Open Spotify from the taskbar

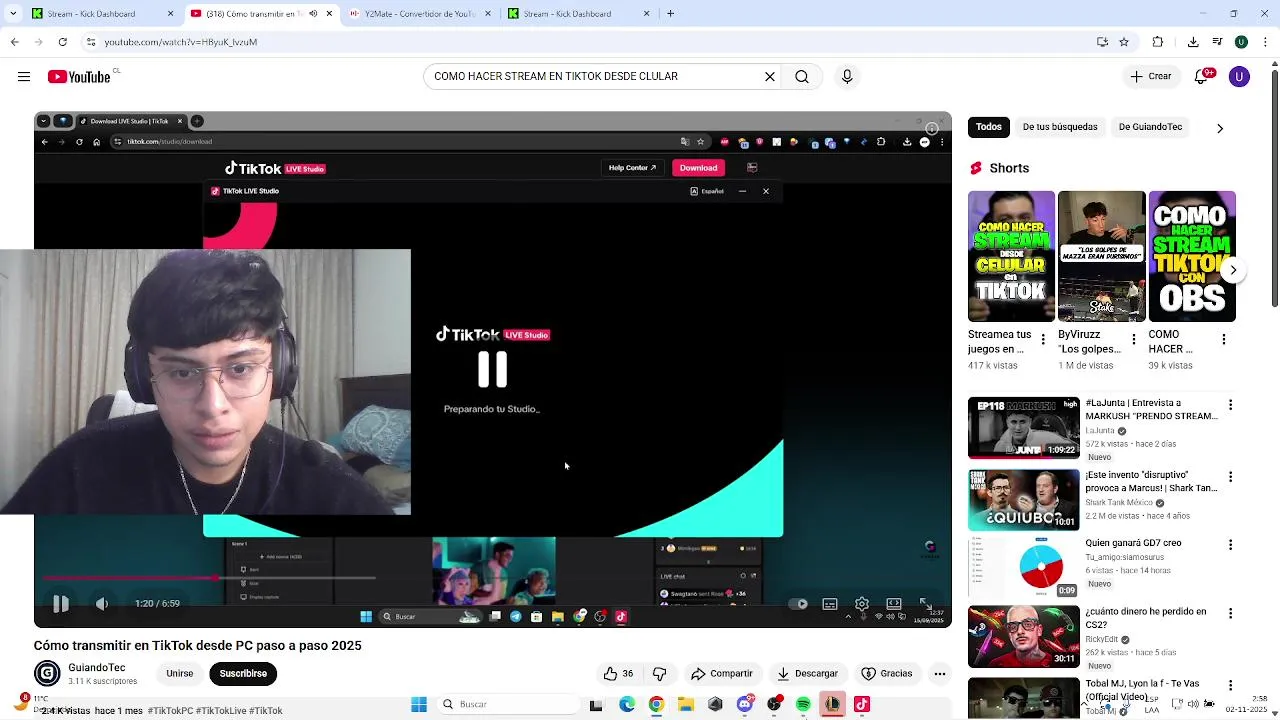[803, 705]
